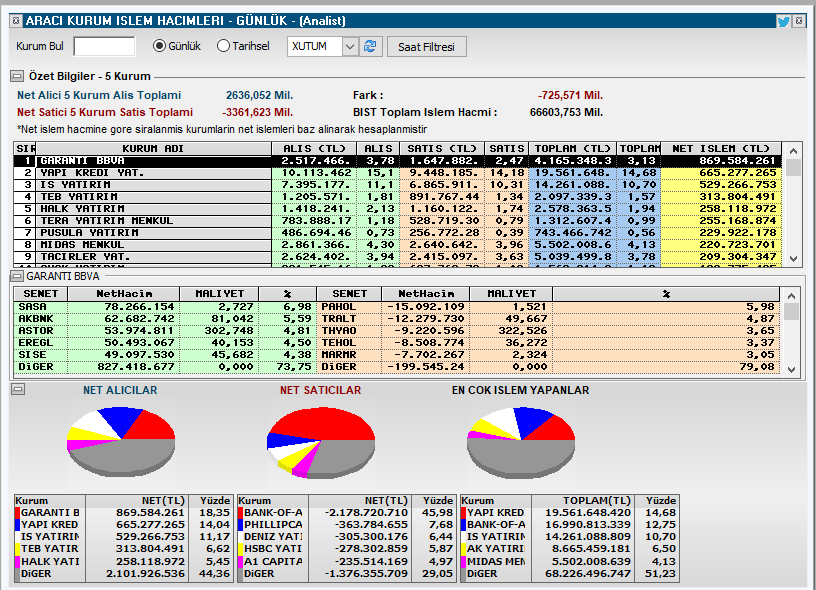Select the YAPI KREDI YAT. row
The width and height of the screenshot is (816, 590).
click(x=398, y=173)
